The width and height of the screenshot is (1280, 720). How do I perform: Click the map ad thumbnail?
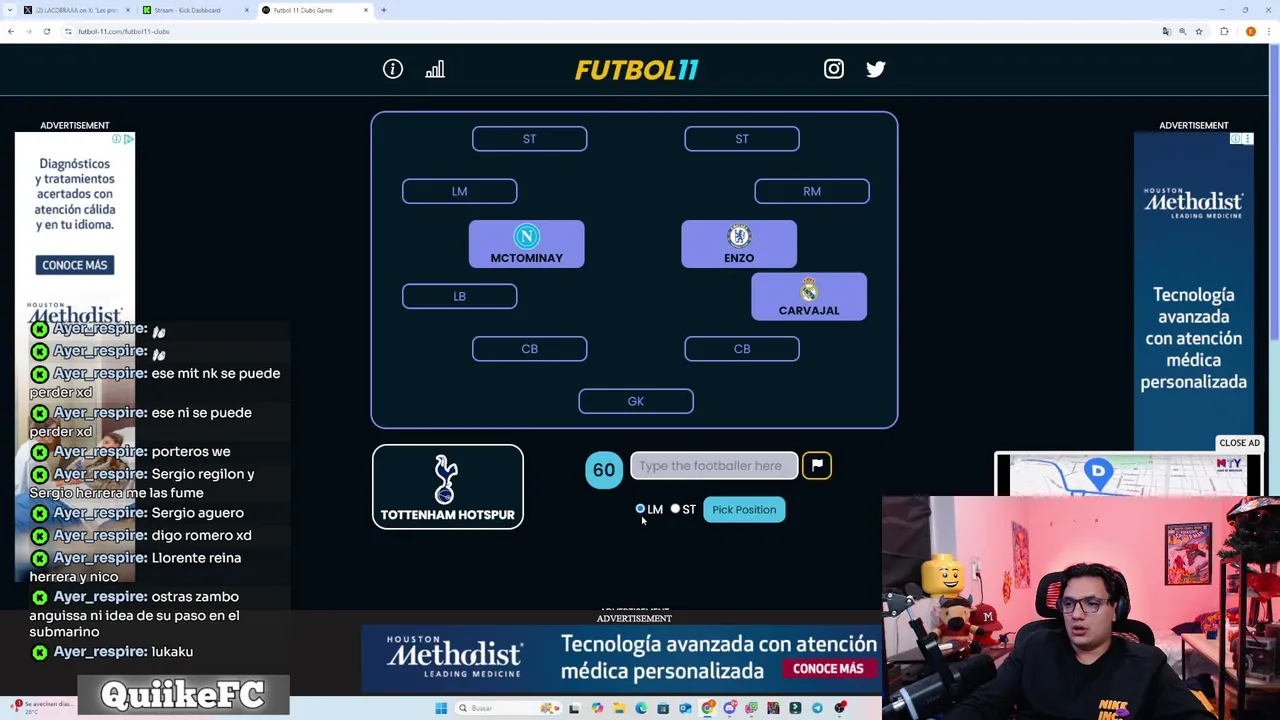(x=1128, y=475)
